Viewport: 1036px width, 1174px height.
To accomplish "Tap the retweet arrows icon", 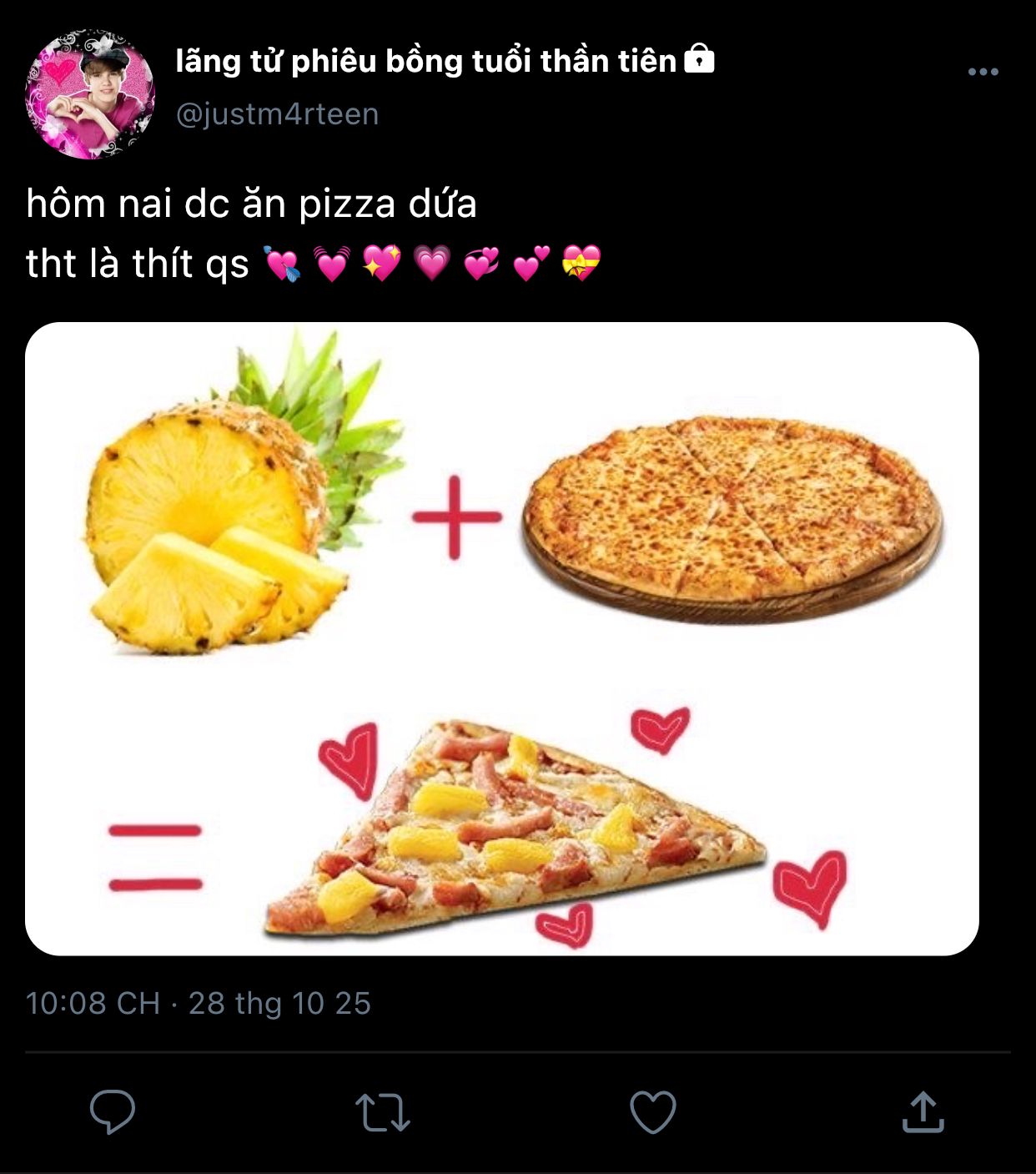I will click(382, 1112).
